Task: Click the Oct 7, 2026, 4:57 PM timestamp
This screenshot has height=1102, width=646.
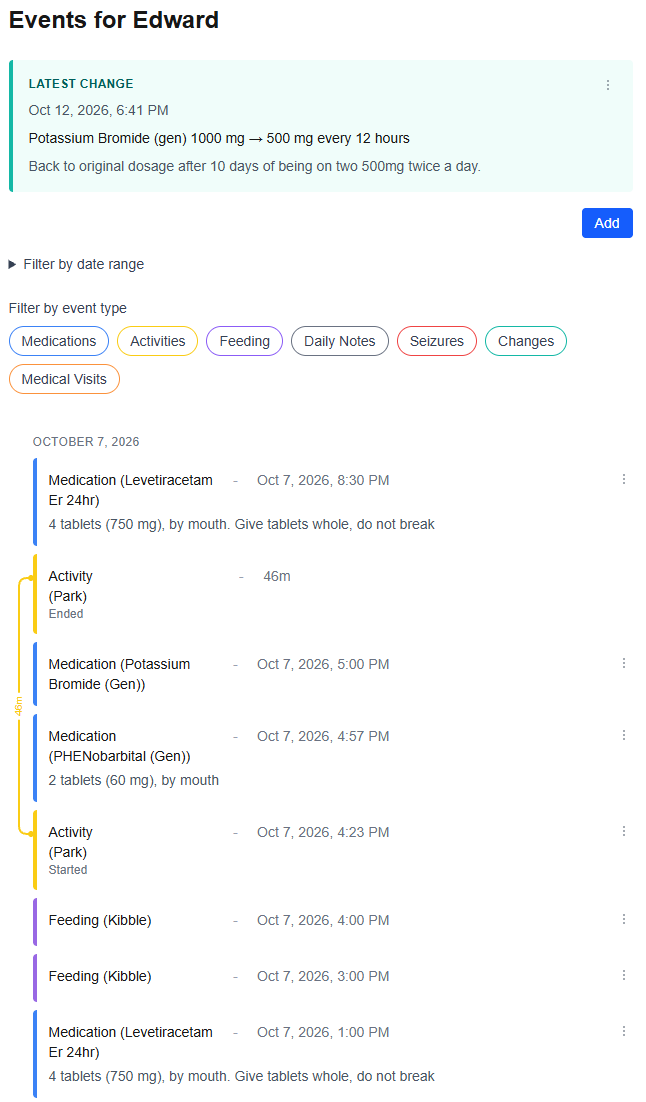Action: click(x=323, y=737)
